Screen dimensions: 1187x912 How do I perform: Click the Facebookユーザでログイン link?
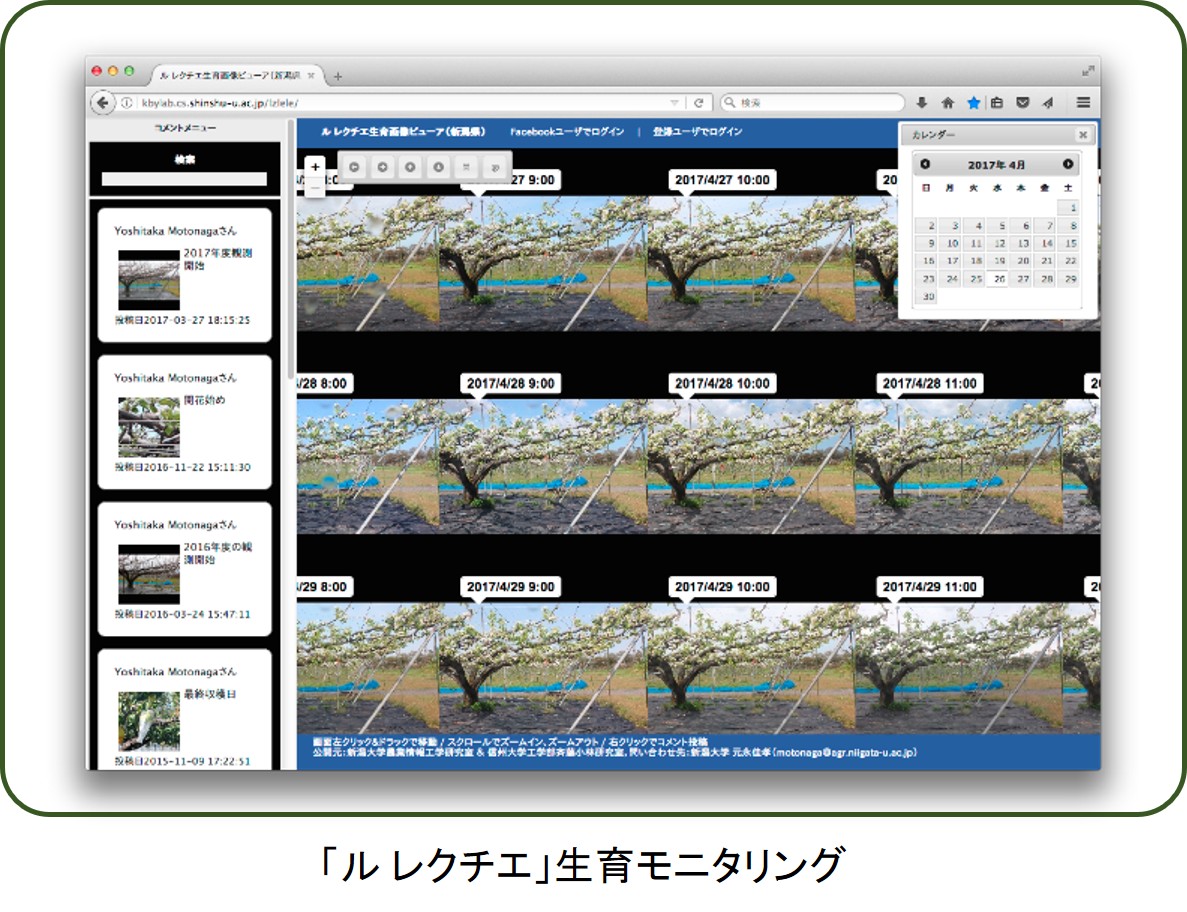(x=566, y=132)
